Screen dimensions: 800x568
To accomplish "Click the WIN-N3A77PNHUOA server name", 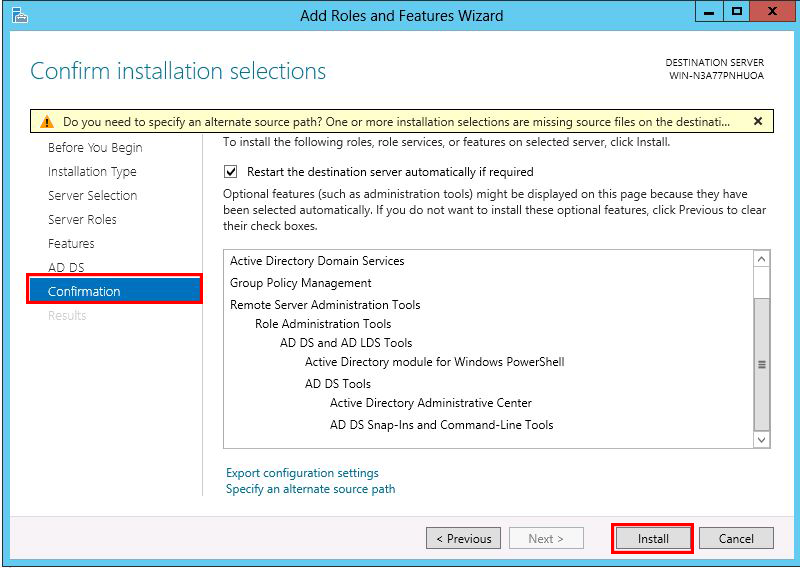I will 716,76.
